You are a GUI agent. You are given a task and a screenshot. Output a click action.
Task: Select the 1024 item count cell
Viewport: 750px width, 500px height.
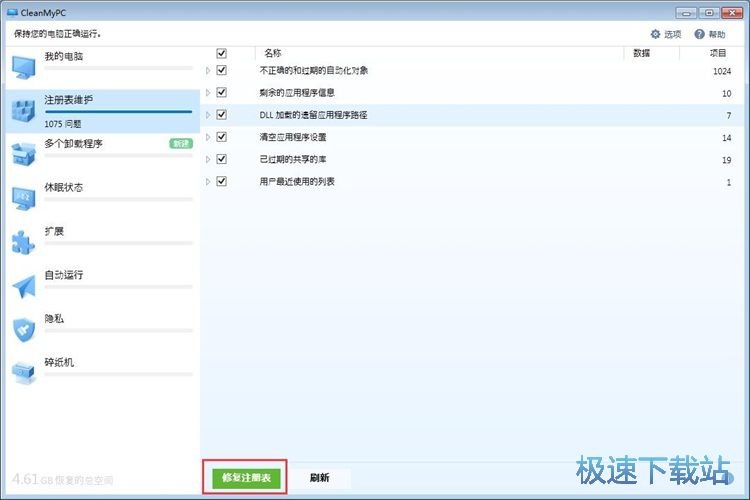pos(722,71)
